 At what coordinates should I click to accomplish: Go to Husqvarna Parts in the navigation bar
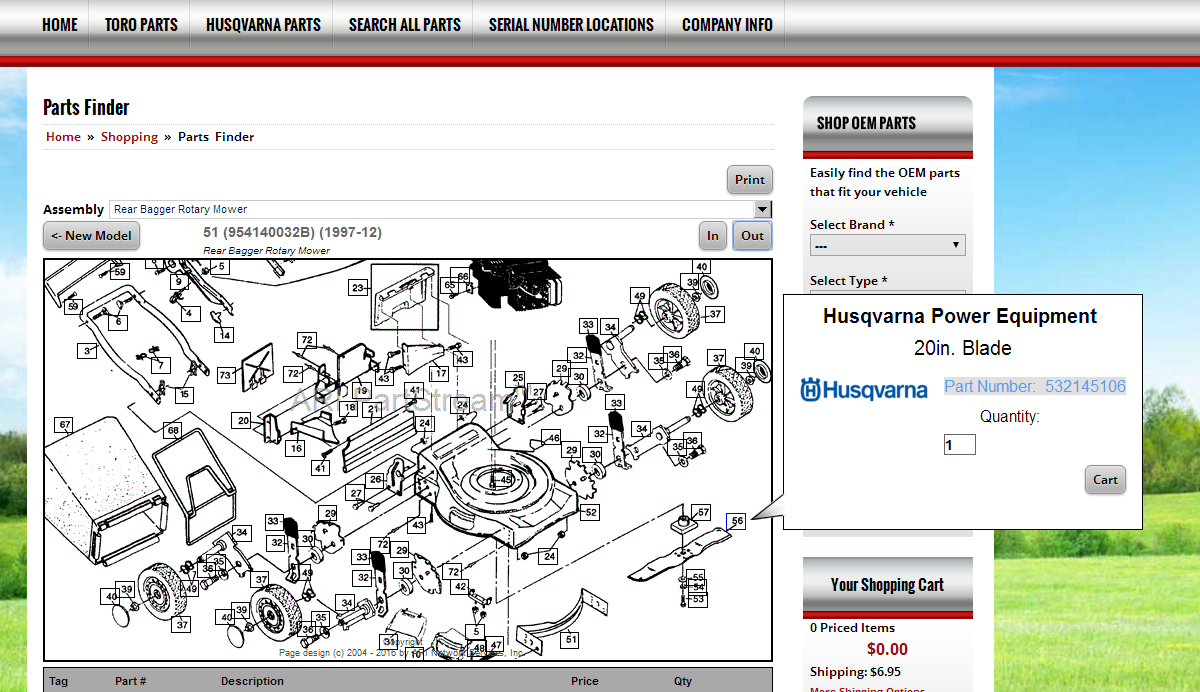pos(263,25)
